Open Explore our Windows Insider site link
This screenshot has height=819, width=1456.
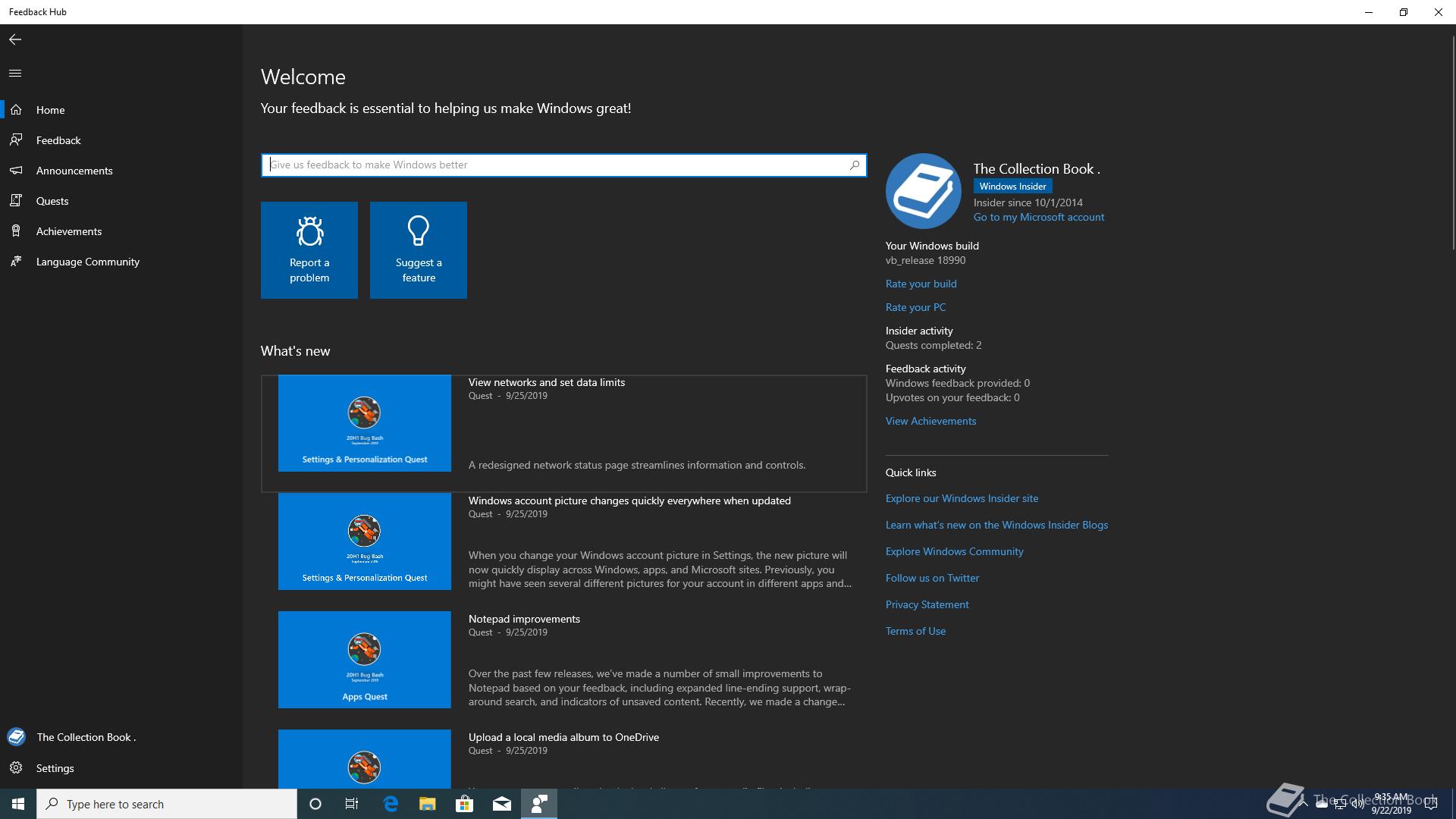[962, 498]
